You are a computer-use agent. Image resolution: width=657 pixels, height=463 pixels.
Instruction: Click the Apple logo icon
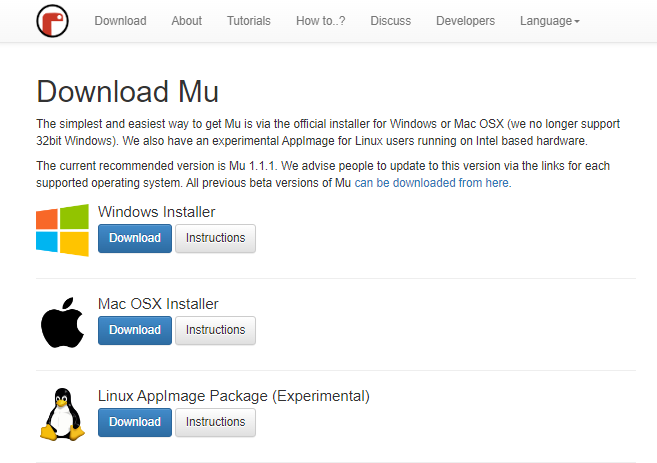[62, 322]
